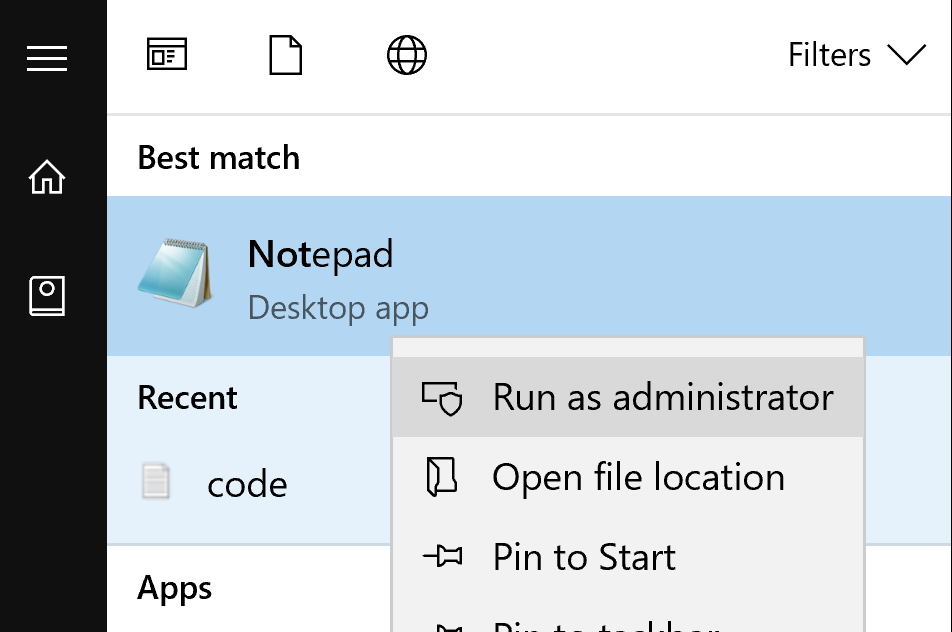
Task: Click the Best match heading
Action: point(219,158)
